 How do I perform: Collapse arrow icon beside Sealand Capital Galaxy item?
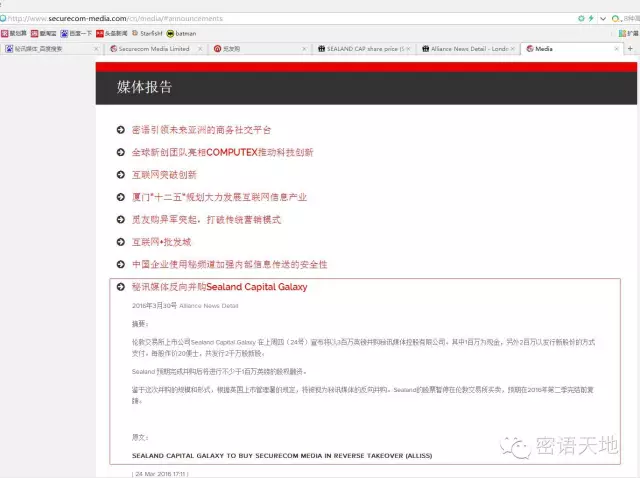(x=120, y=287)
